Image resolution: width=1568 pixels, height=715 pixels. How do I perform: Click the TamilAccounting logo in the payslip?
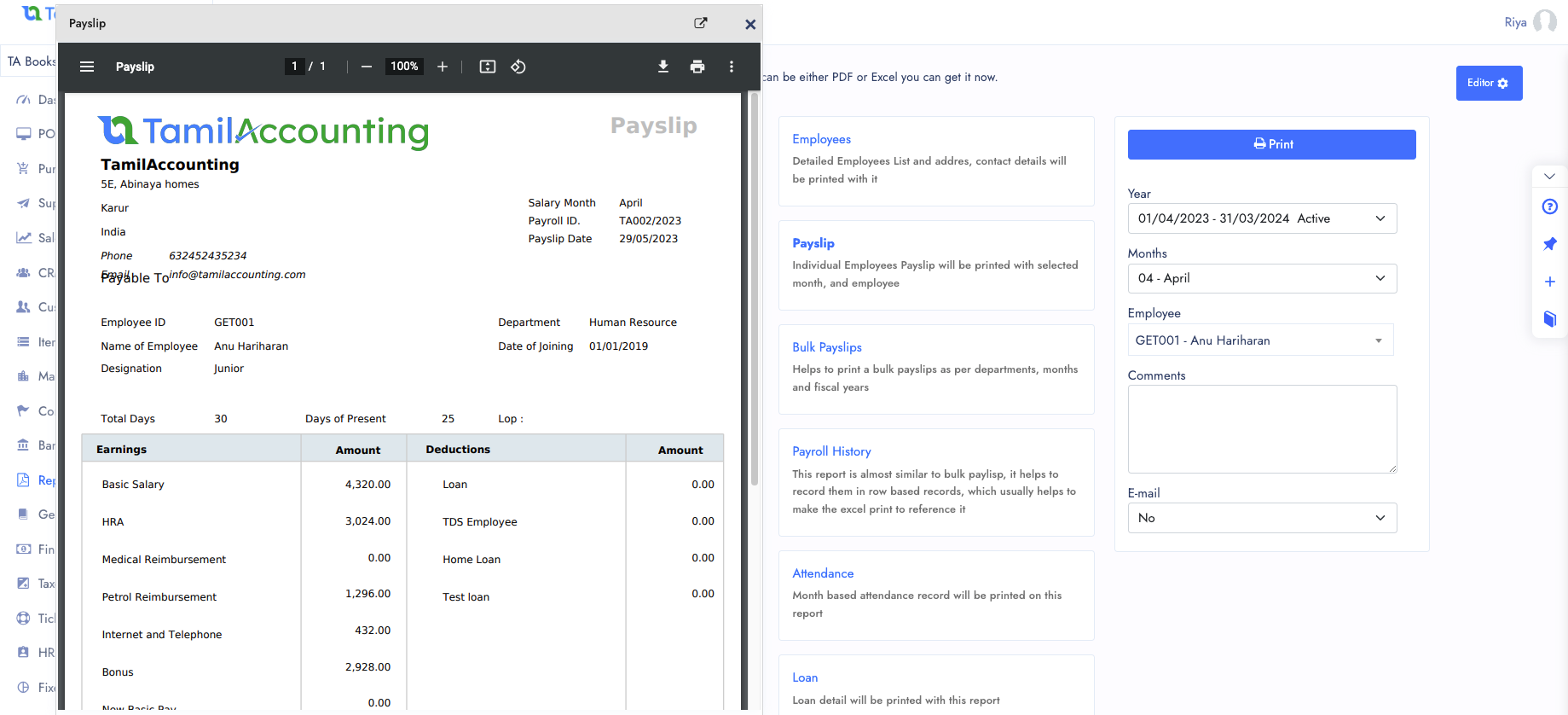(263, 131)
